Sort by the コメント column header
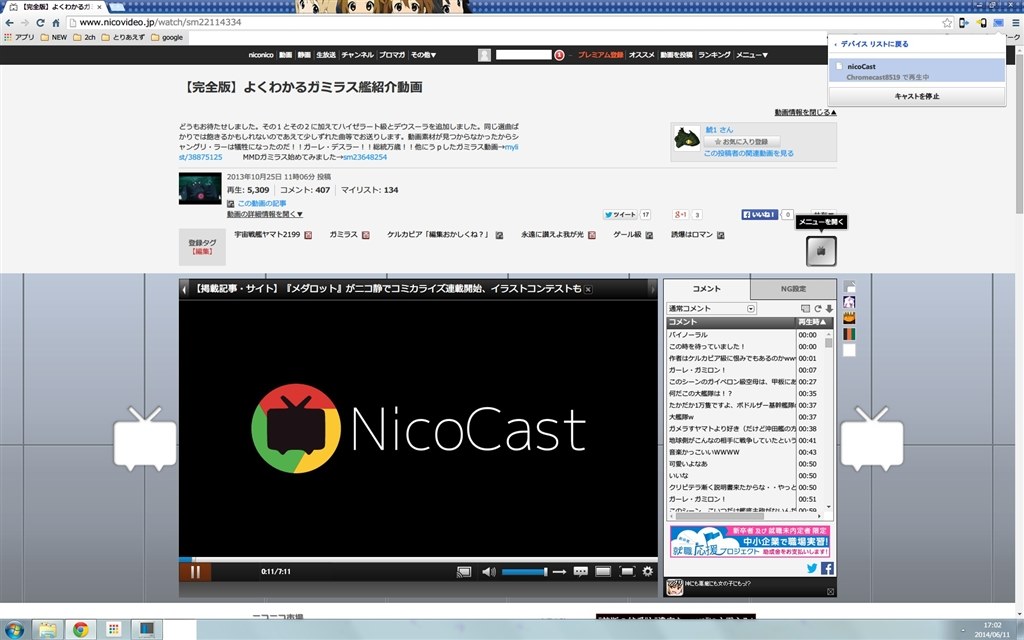1024x640 pixels. click(x=731, y=322)
